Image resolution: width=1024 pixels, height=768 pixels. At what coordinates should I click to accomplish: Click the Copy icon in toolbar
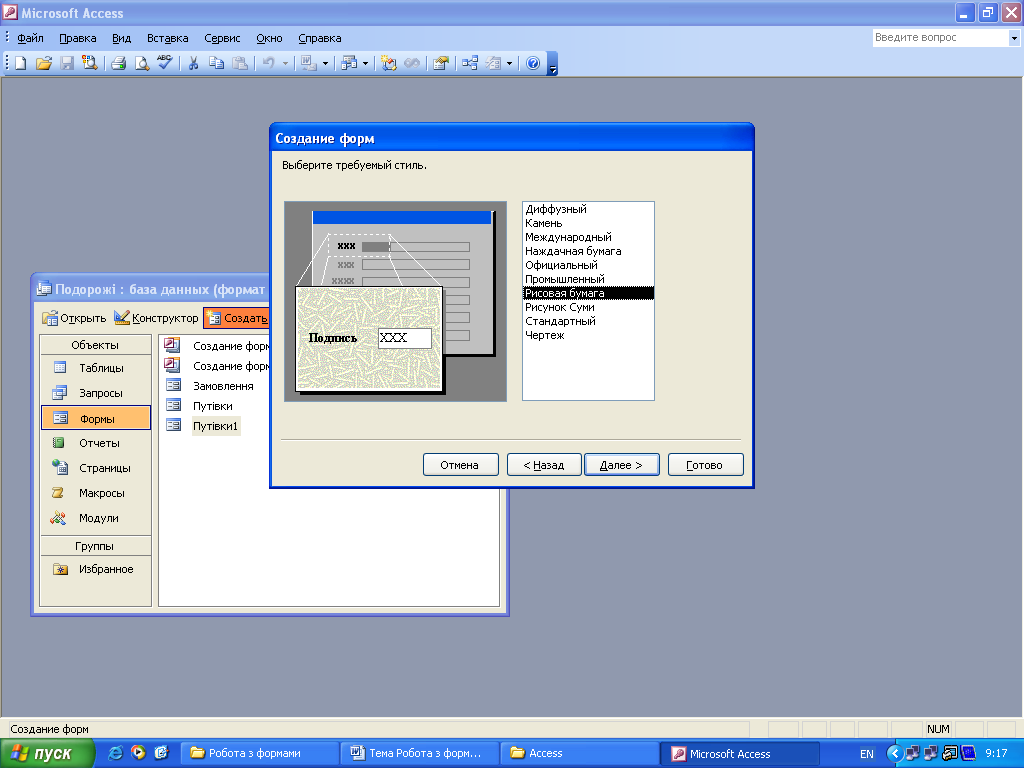216,63
